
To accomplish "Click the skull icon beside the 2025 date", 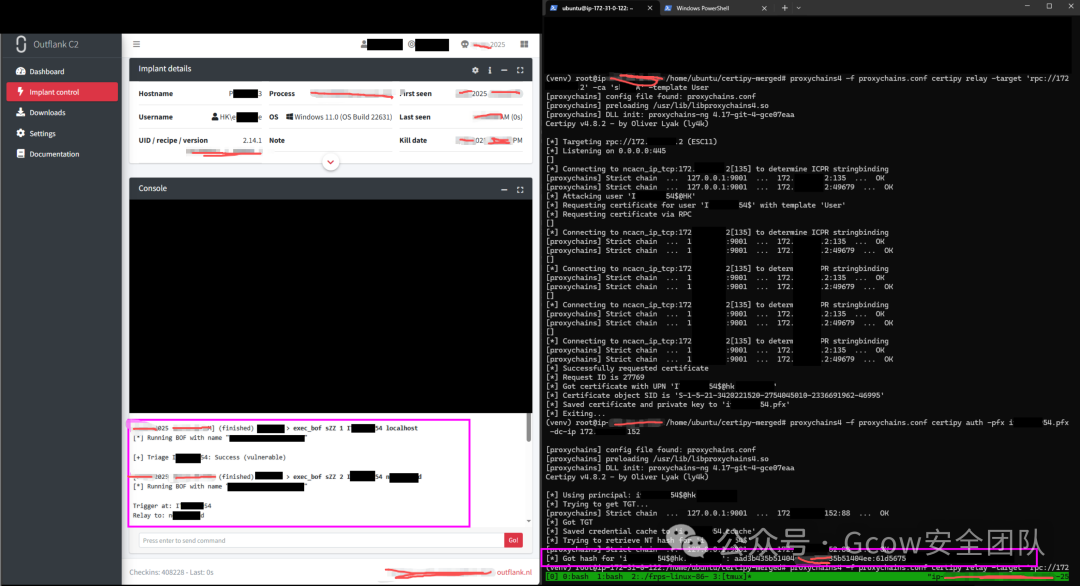I will 465,44.
